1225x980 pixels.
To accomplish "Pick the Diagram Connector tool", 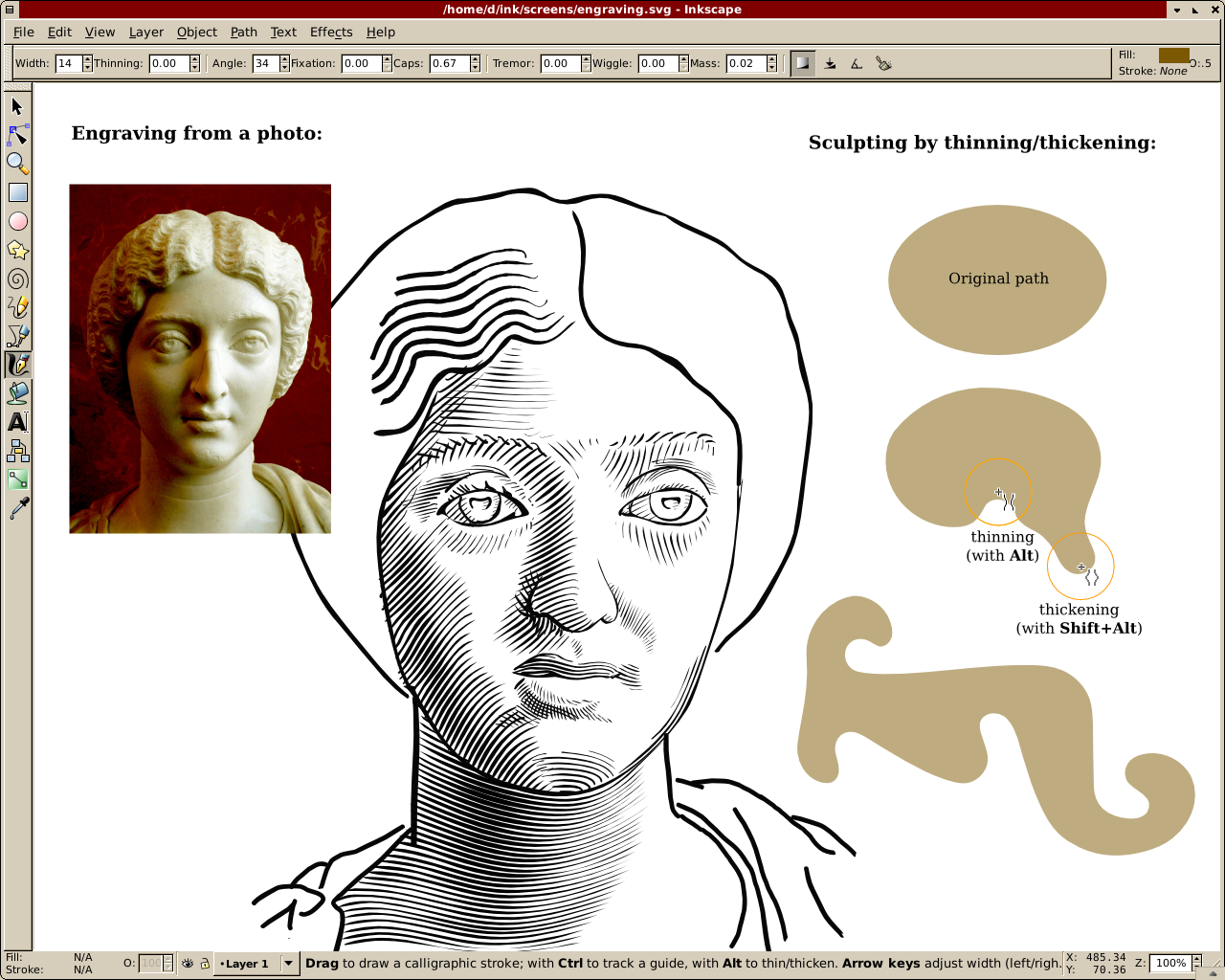I will [x=17, y=451].
